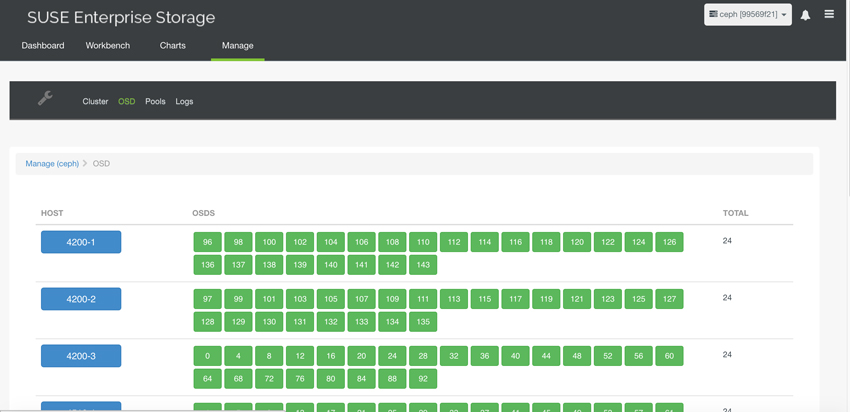850x412 pixels.
Task: Open the Charts tab
Action: pos(172,46)
